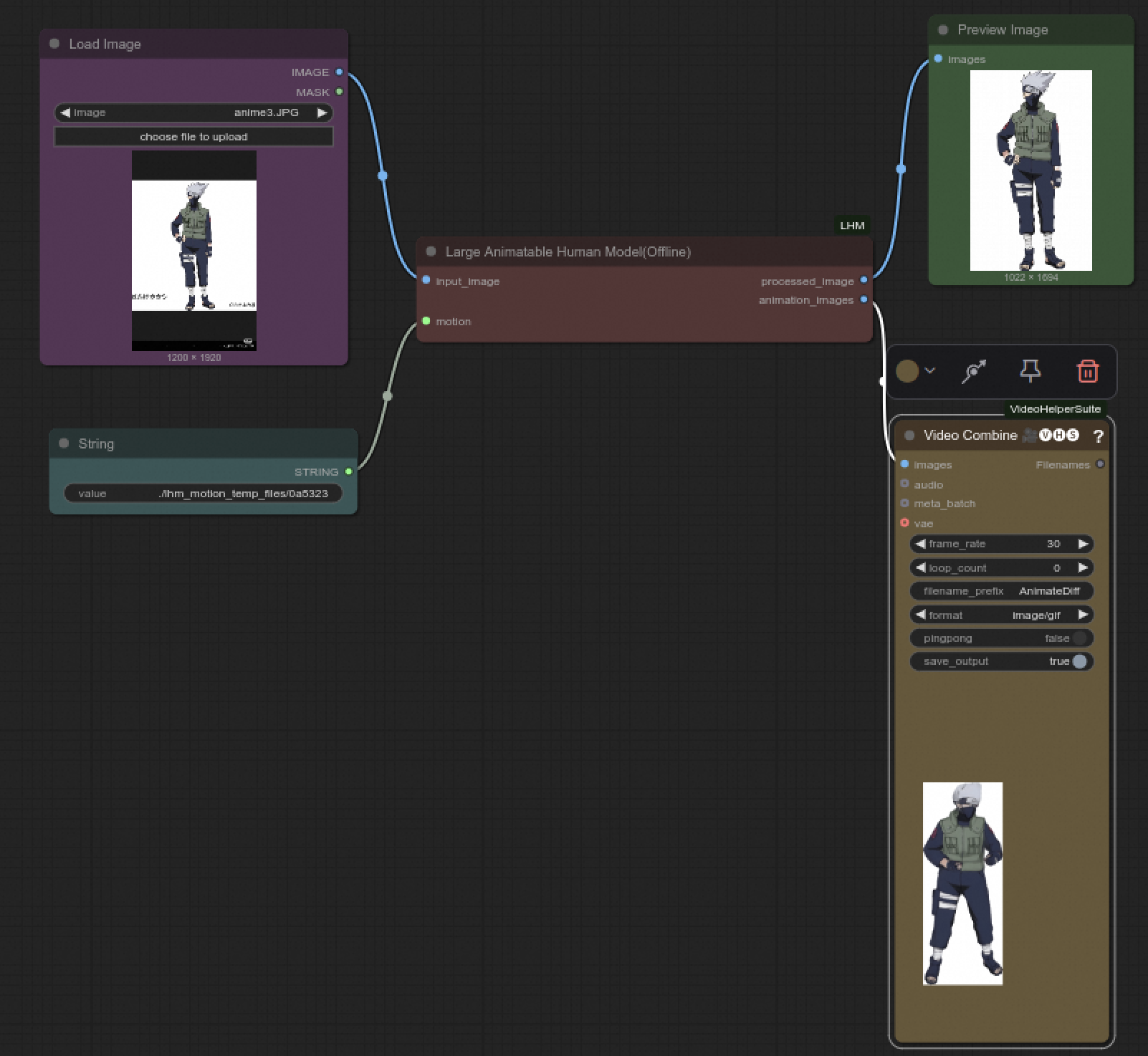Edit the String value field

pos(203,494)
